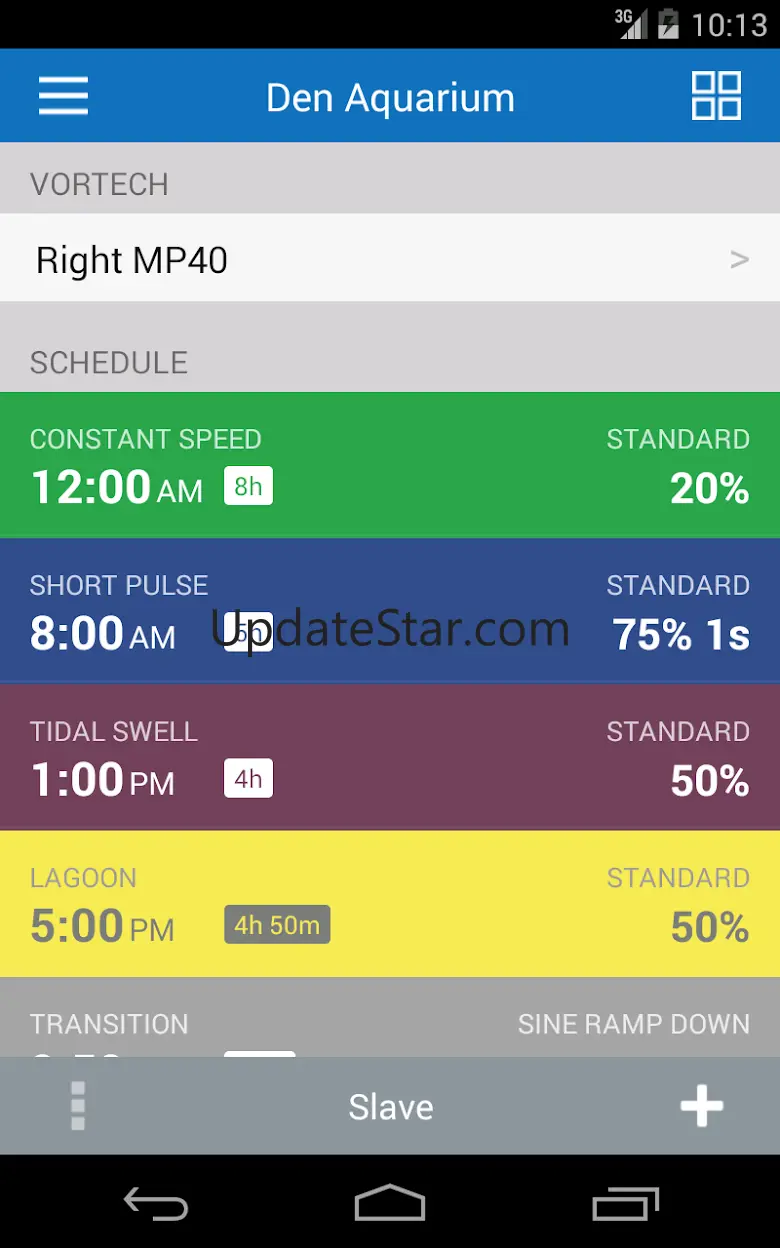
Task: Tap the 75% 1s pulse setting
Action: click(680, 634)
